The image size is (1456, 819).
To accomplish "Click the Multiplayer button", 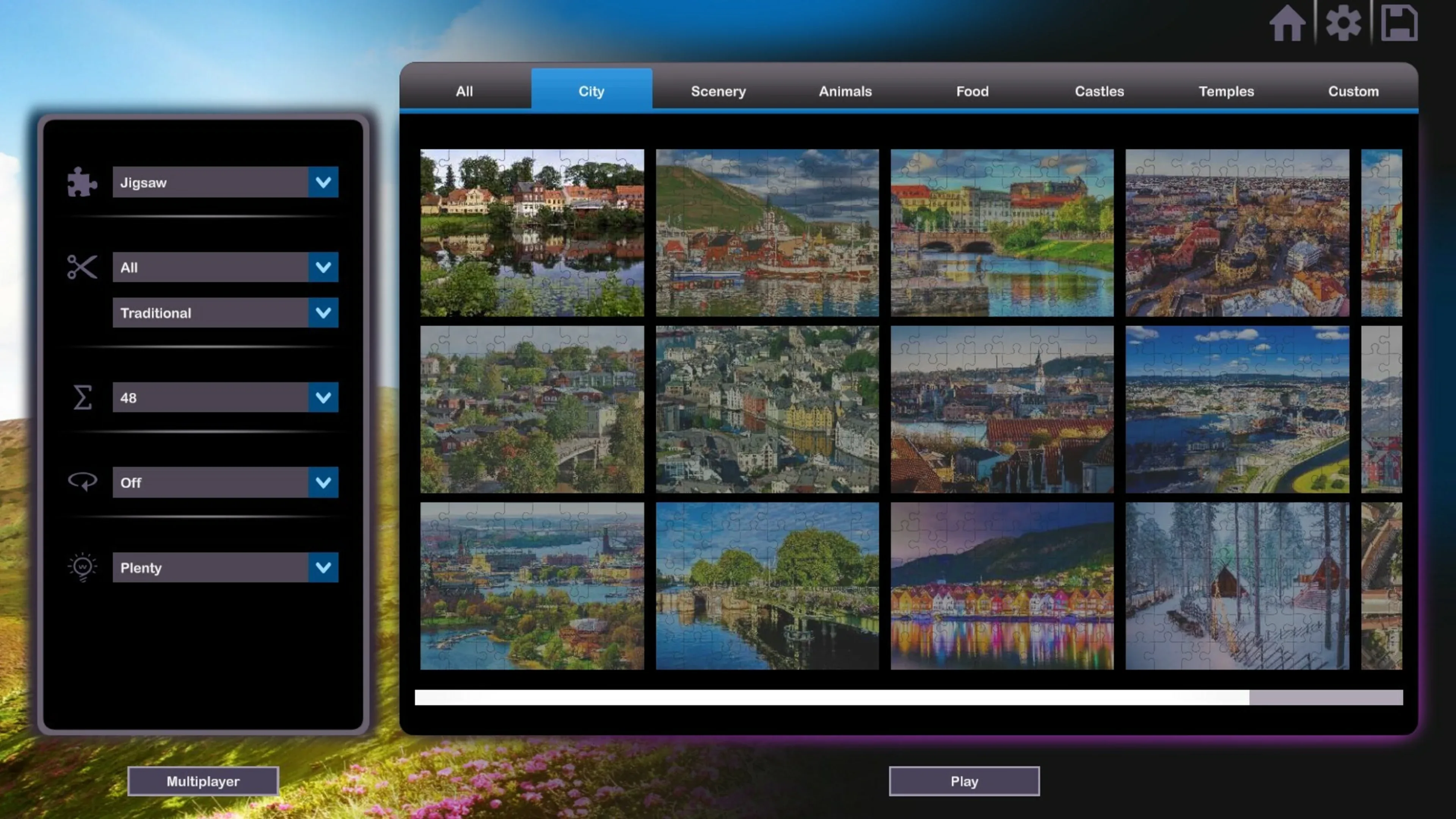I will (203, 781).
